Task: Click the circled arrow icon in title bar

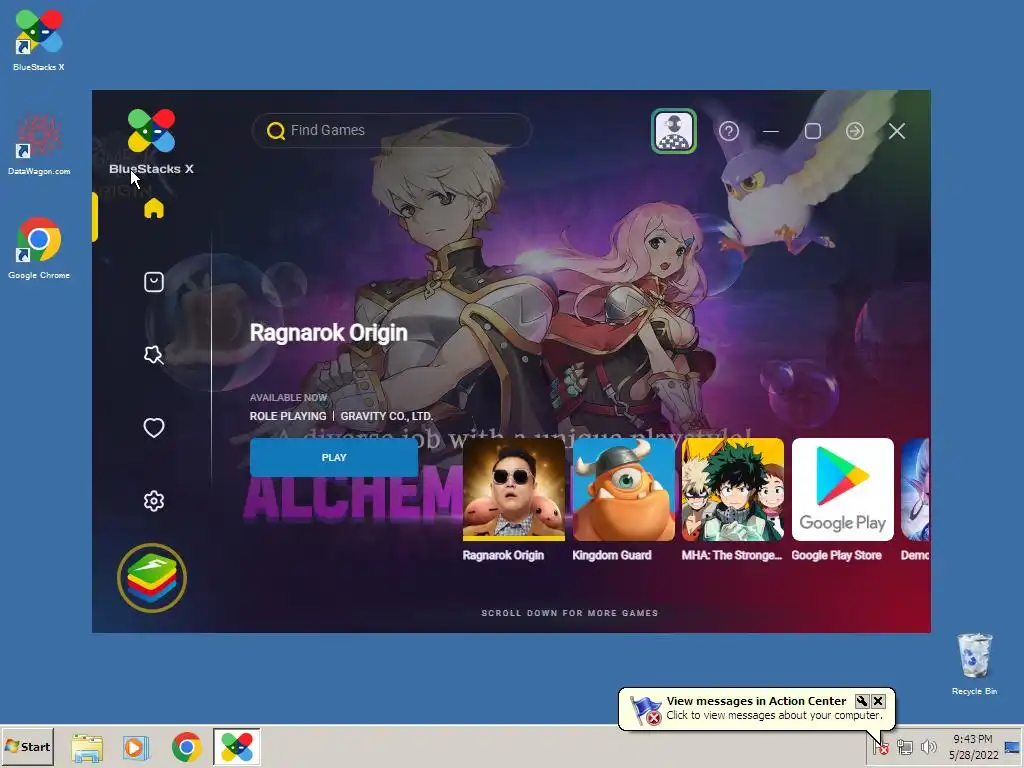Action: click(x=855, y=131)
